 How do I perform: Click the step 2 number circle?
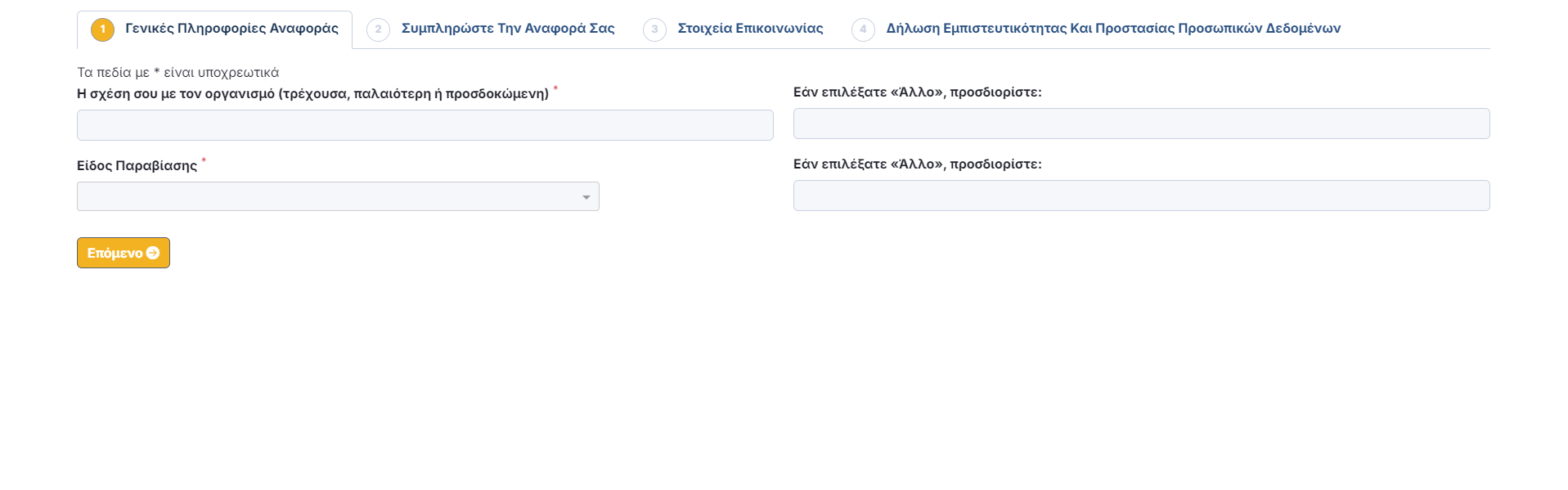point(378,29)
